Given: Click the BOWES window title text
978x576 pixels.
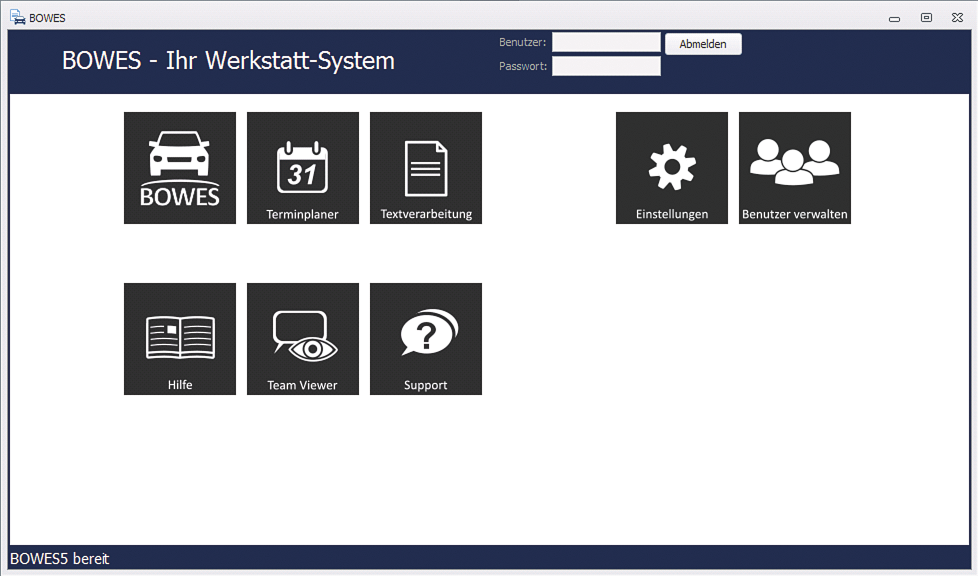Looking at the screenshot, I should (47, 18).
